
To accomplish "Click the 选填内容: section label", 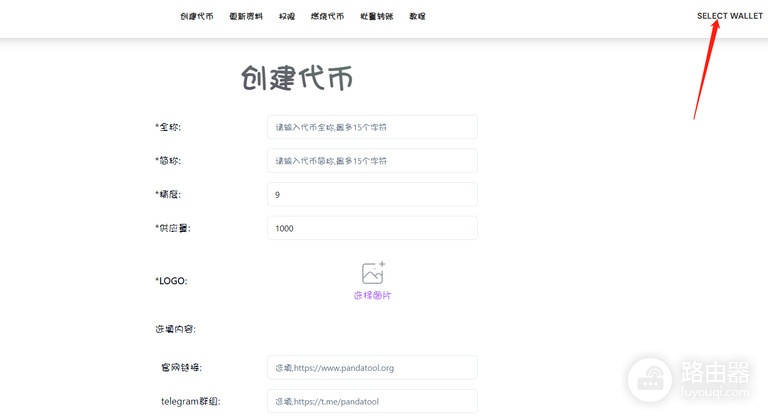I will (x=175, y=329).
